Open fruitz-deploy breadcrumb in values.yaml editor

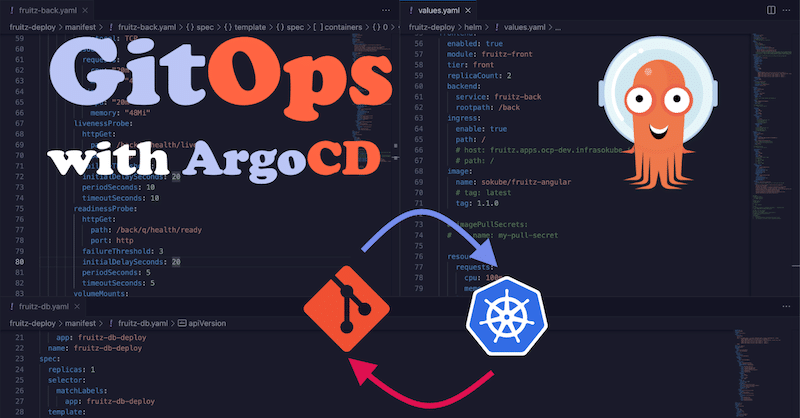[x=431, y=27]
